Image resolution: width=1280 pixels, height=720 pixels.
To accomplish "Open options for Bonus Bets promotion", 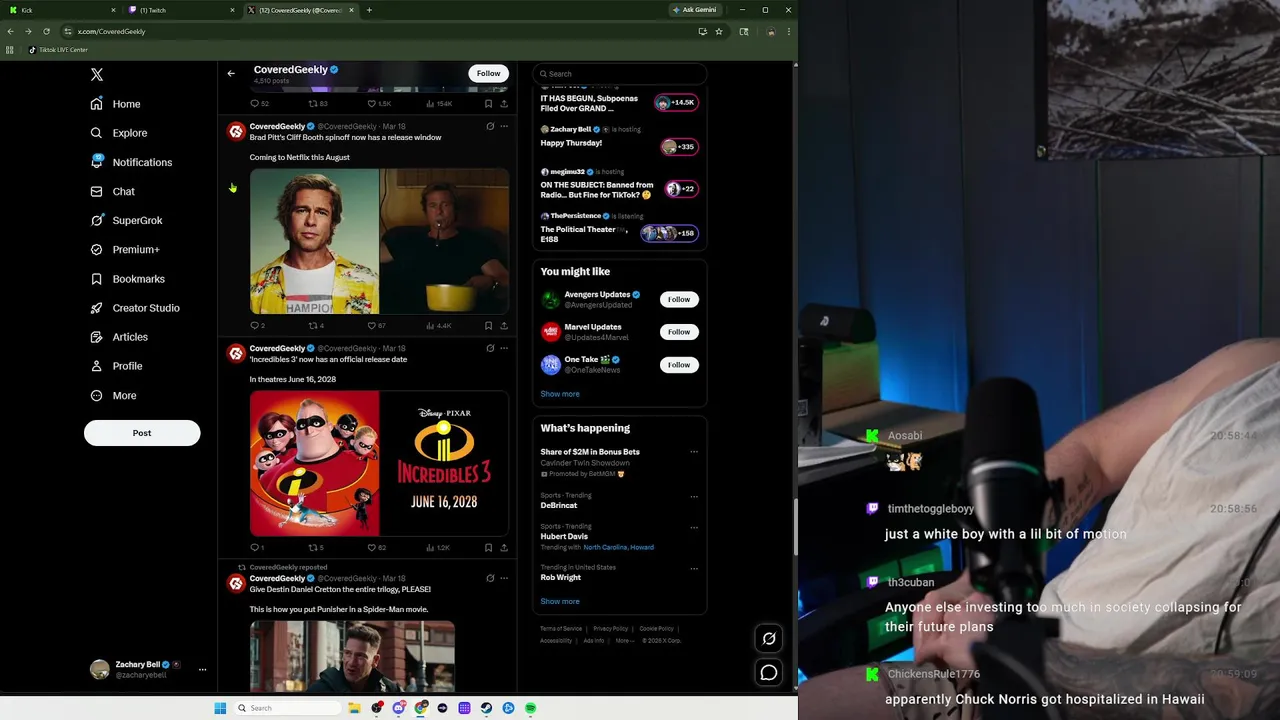I will tap(694, 452).
